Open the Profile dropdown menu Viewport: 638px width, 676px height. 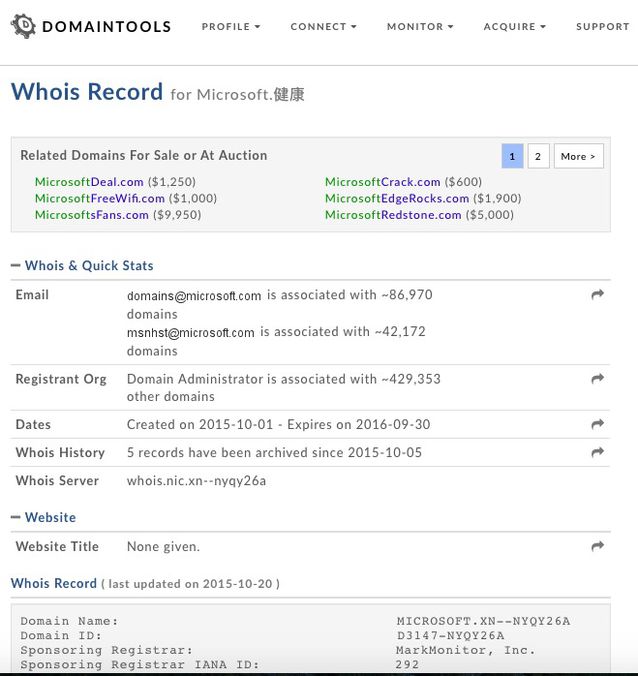point(230,27)
